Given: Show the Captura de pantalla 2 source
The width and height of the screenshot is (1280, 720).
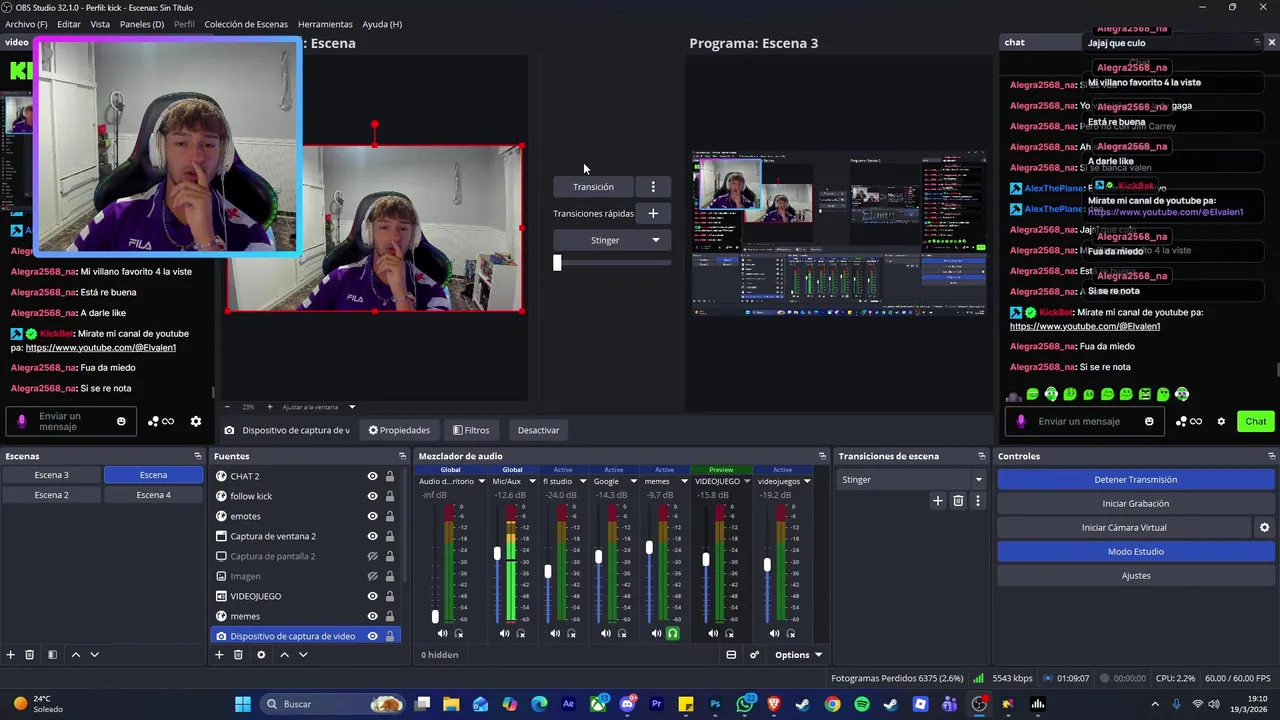Looking at the screenshot, I should tap(372, 556).
